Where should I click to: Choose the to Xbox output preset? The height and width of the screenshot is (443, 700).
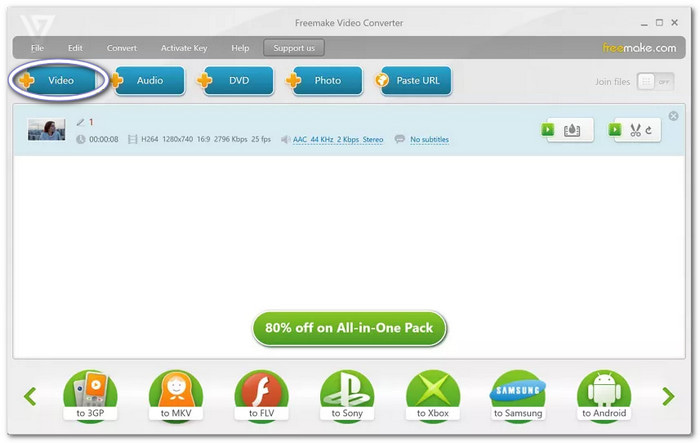(x=433, y=396)
